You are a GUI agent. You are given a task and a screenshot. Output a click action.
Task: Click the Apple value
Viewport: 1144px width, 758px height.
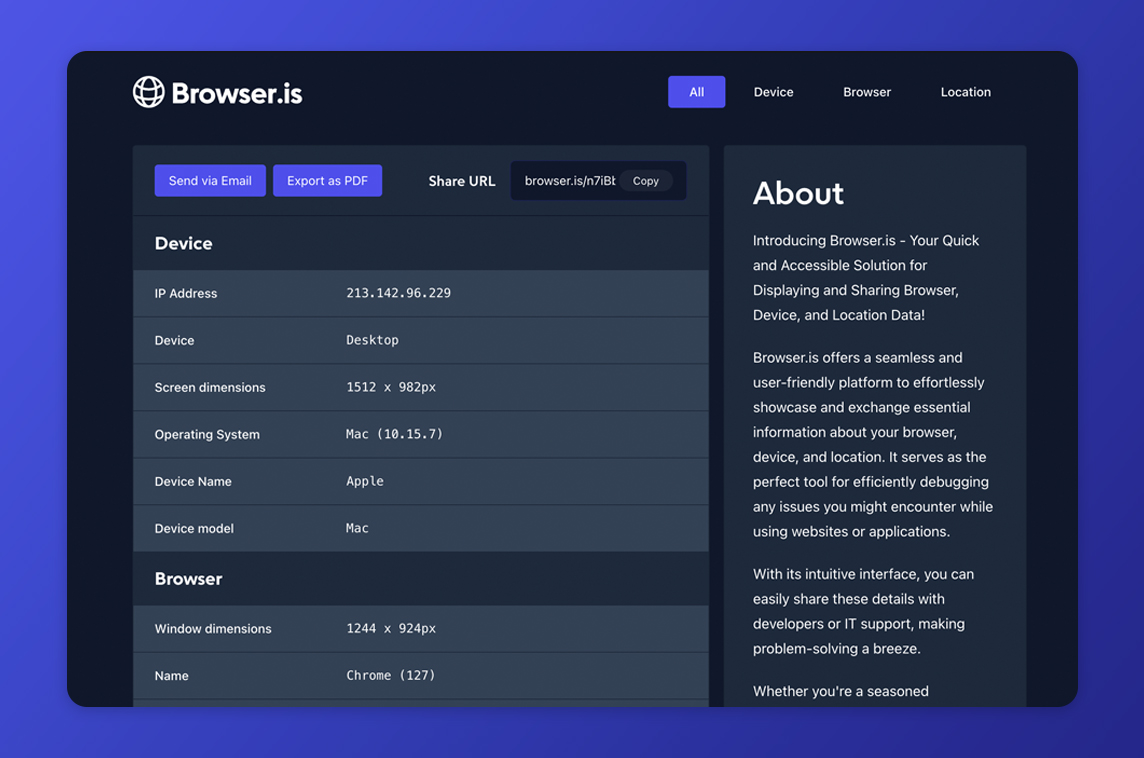point(365,482)
